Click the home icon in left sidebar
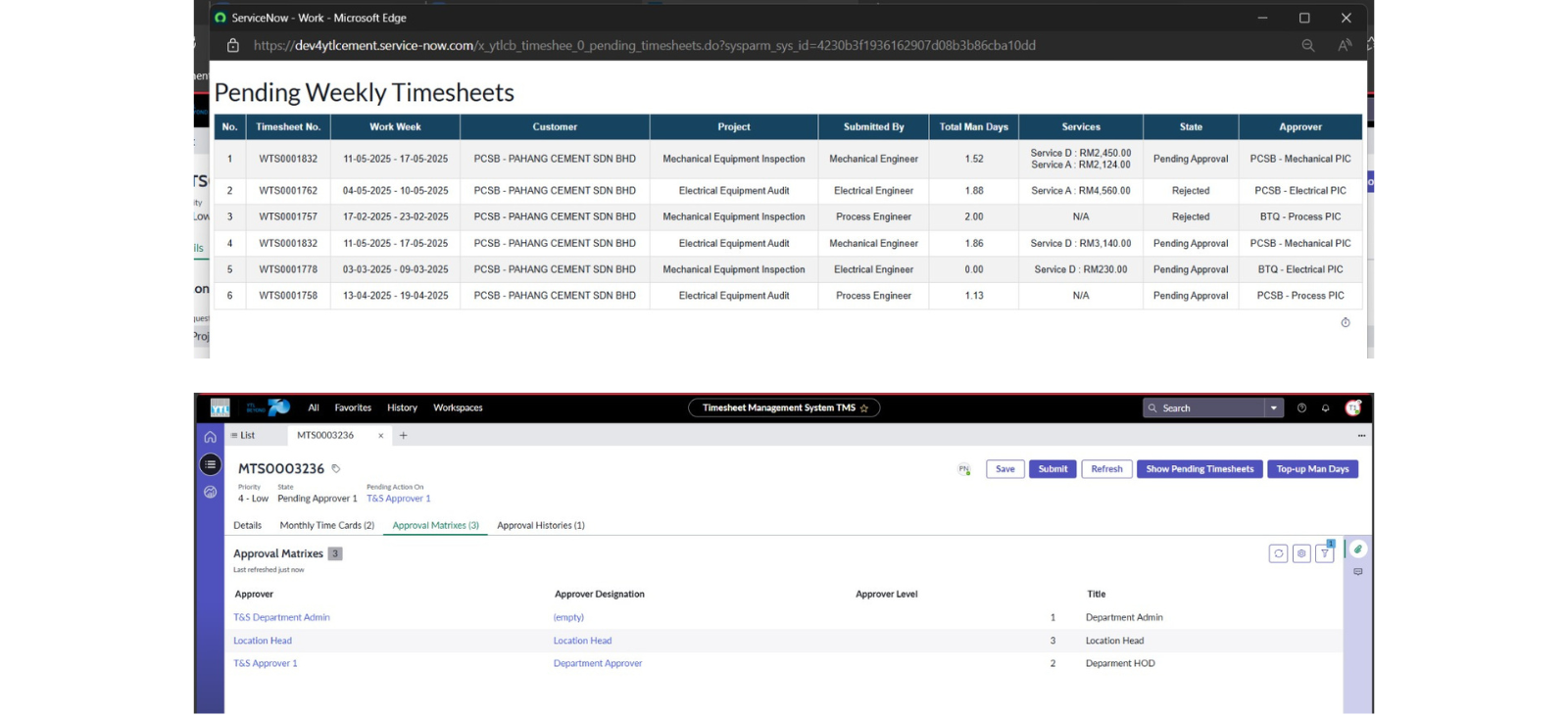 point(210,437)
